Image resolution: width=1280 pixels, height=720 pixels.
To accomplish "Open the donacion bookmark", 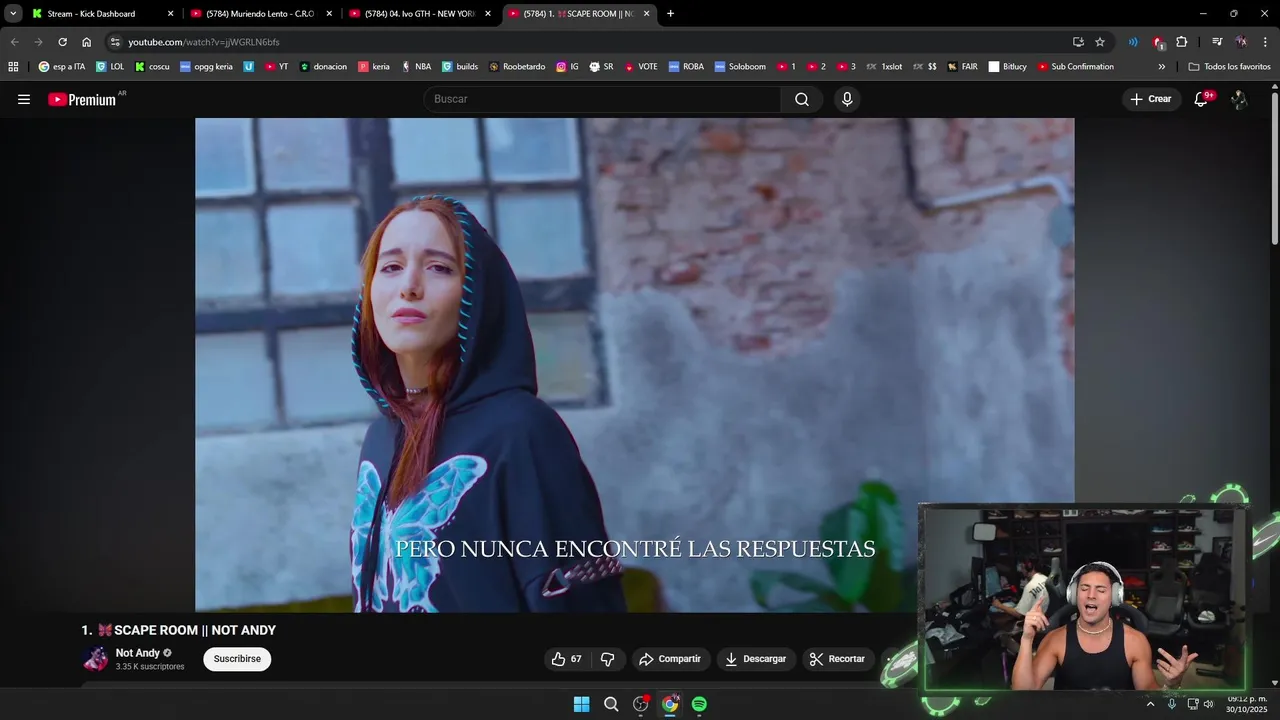I will 323,67.
